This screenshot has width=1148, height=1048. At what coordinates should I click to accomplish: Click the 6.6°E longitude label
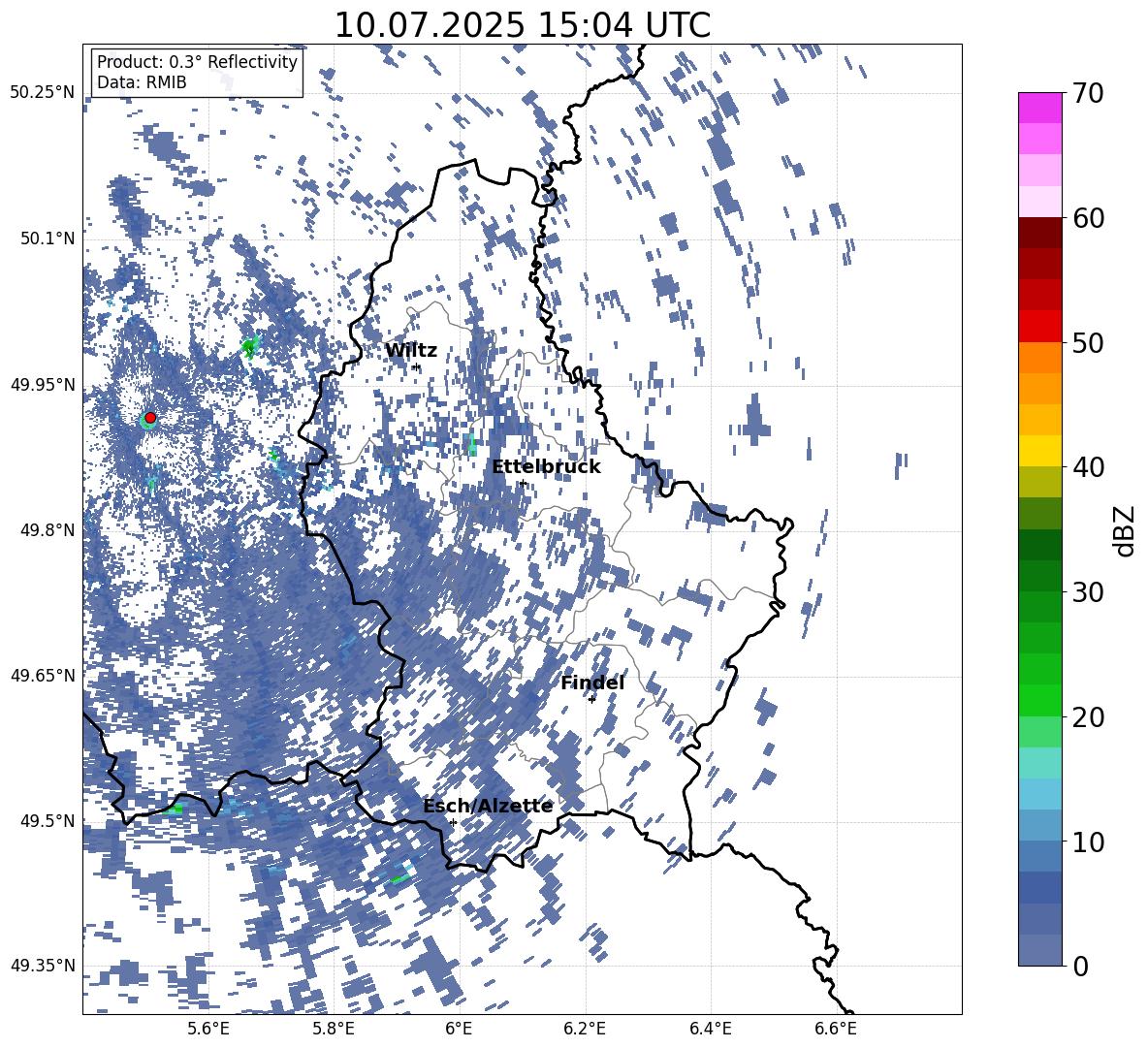[836, 1029]
